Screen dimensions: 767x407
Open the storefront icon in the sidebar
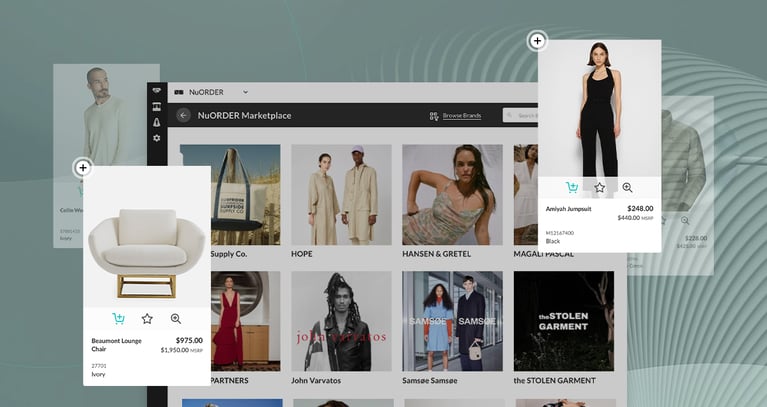pyautogui.click(x=157, y=107)
